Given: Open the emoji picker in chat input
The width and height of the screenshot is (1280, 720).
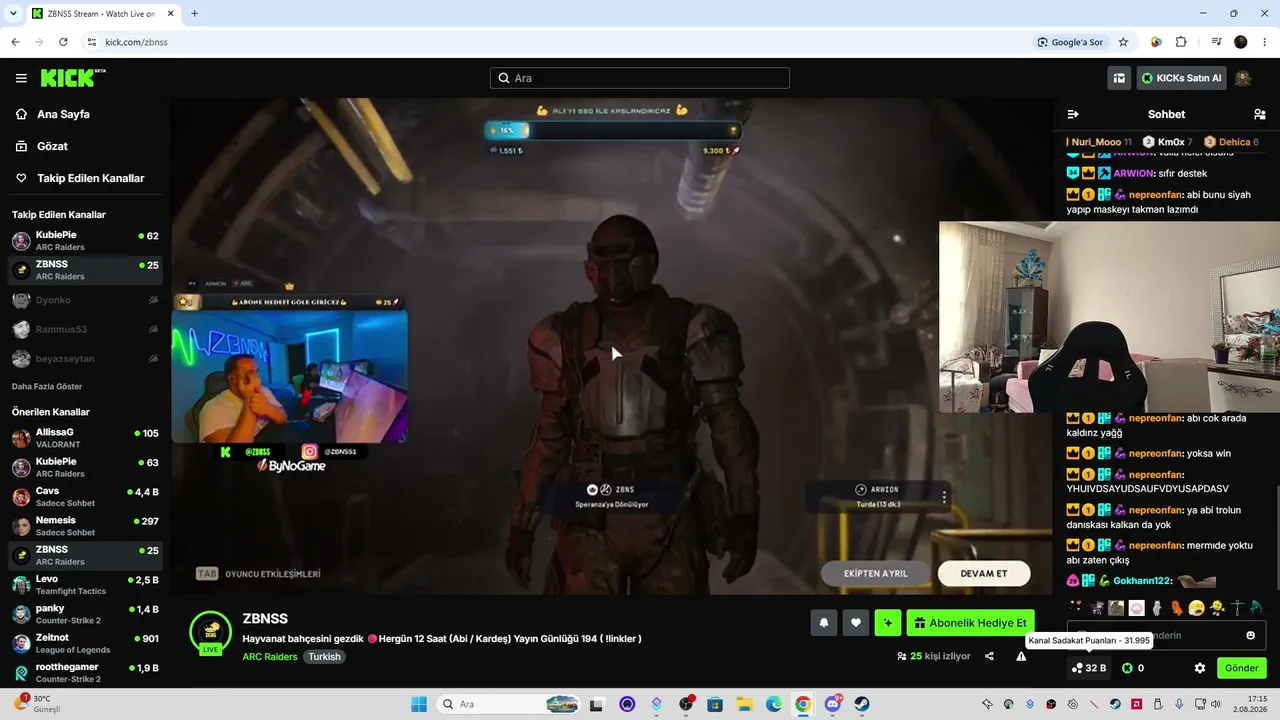Looking at the screenshot, I should pyautogui.click(x=1250, y=635).
